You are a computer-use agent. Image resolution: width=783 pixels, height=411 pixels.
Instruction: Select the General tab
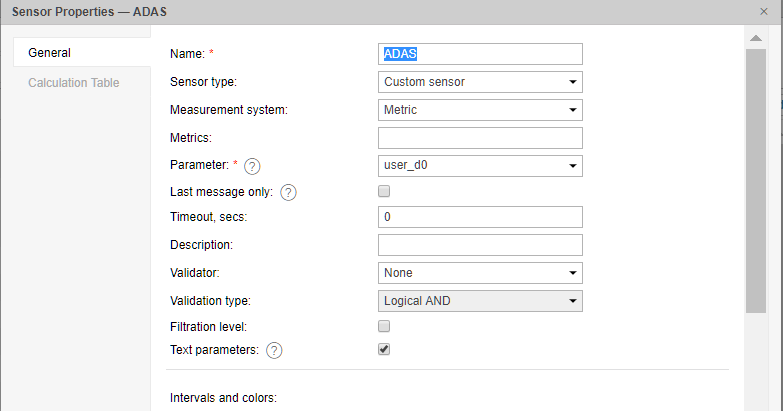click(50, 53)
